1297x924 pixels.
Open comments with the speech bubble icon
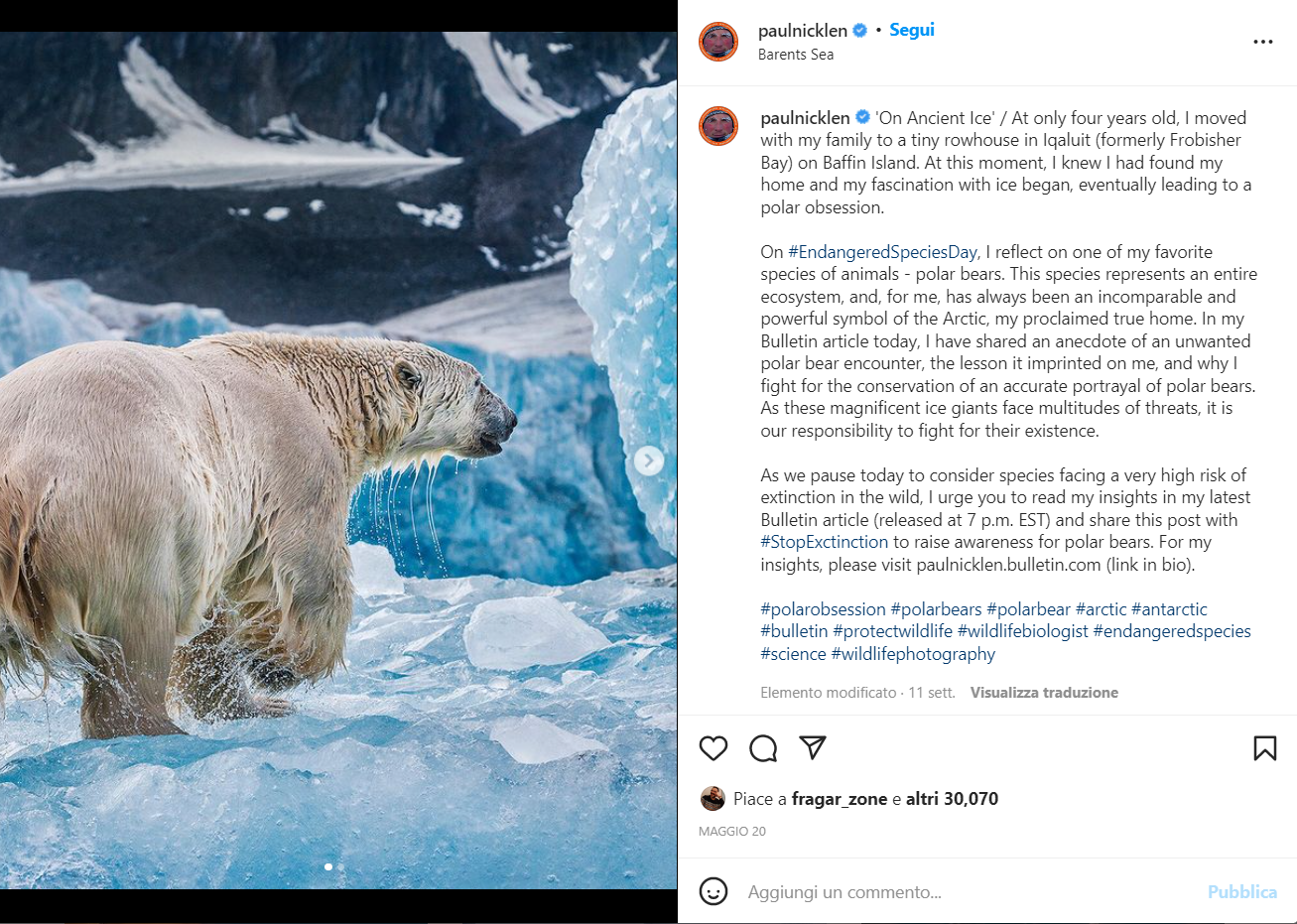[763, 748]
